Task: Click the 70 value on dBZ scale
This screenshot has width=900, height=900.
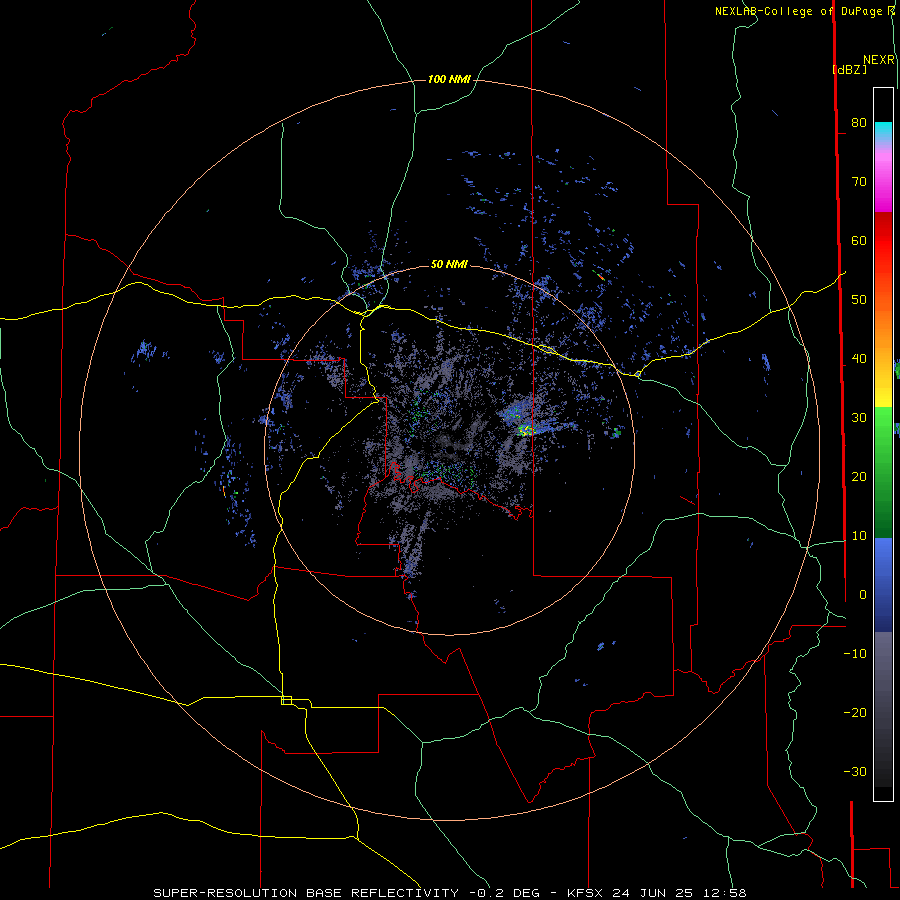Action: tap(859, 182)
